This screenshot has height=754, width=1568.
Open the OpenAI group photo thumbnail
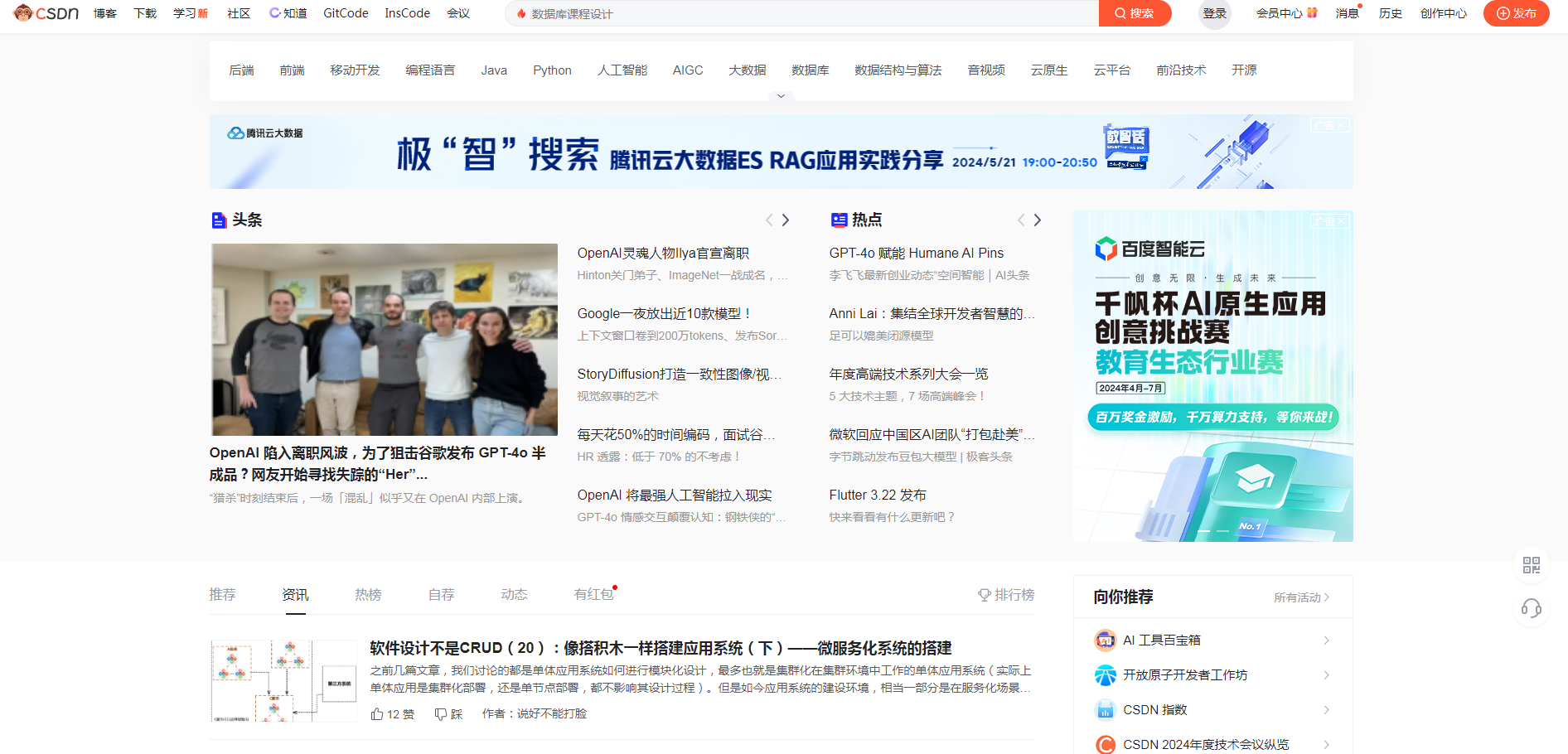pyautogui.click(x=385, y=340)
